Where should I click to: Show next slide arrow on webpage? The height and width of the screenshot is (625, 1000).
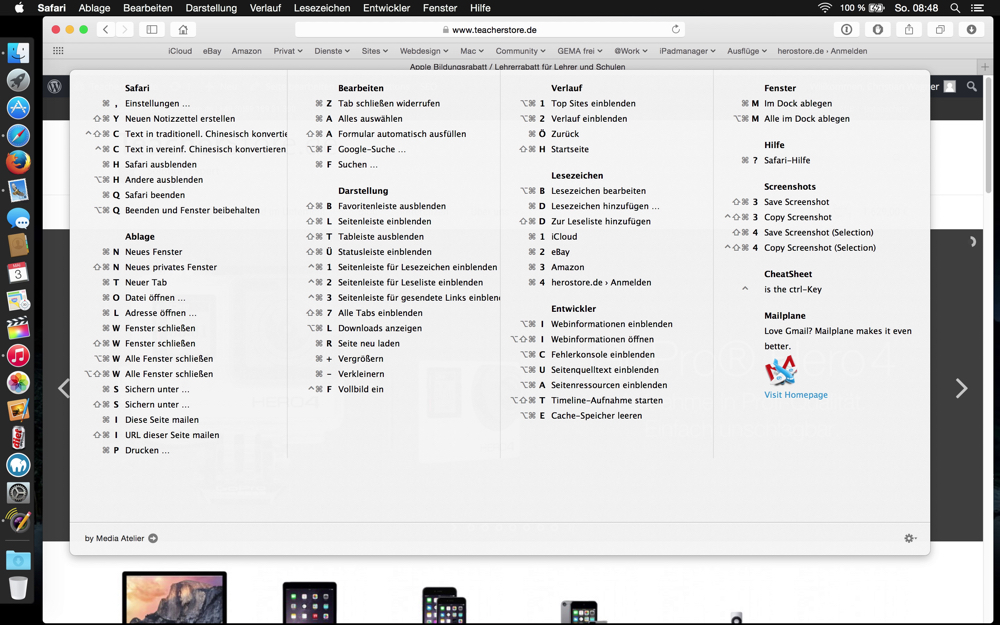pos(961,388)
